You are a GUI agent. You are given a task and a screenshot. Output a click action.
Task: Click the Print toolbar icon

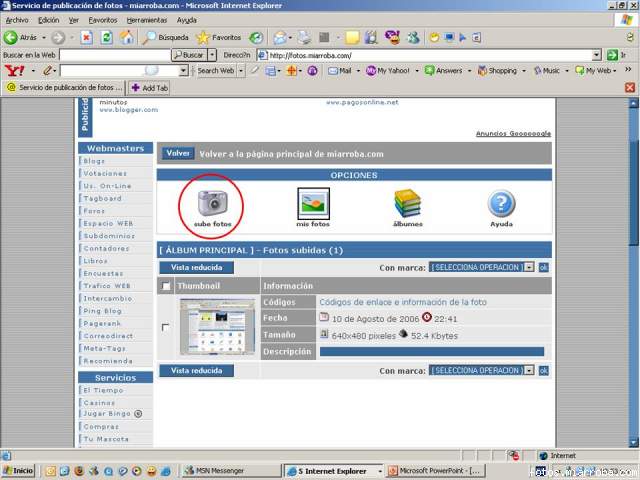tap(304, 38)
